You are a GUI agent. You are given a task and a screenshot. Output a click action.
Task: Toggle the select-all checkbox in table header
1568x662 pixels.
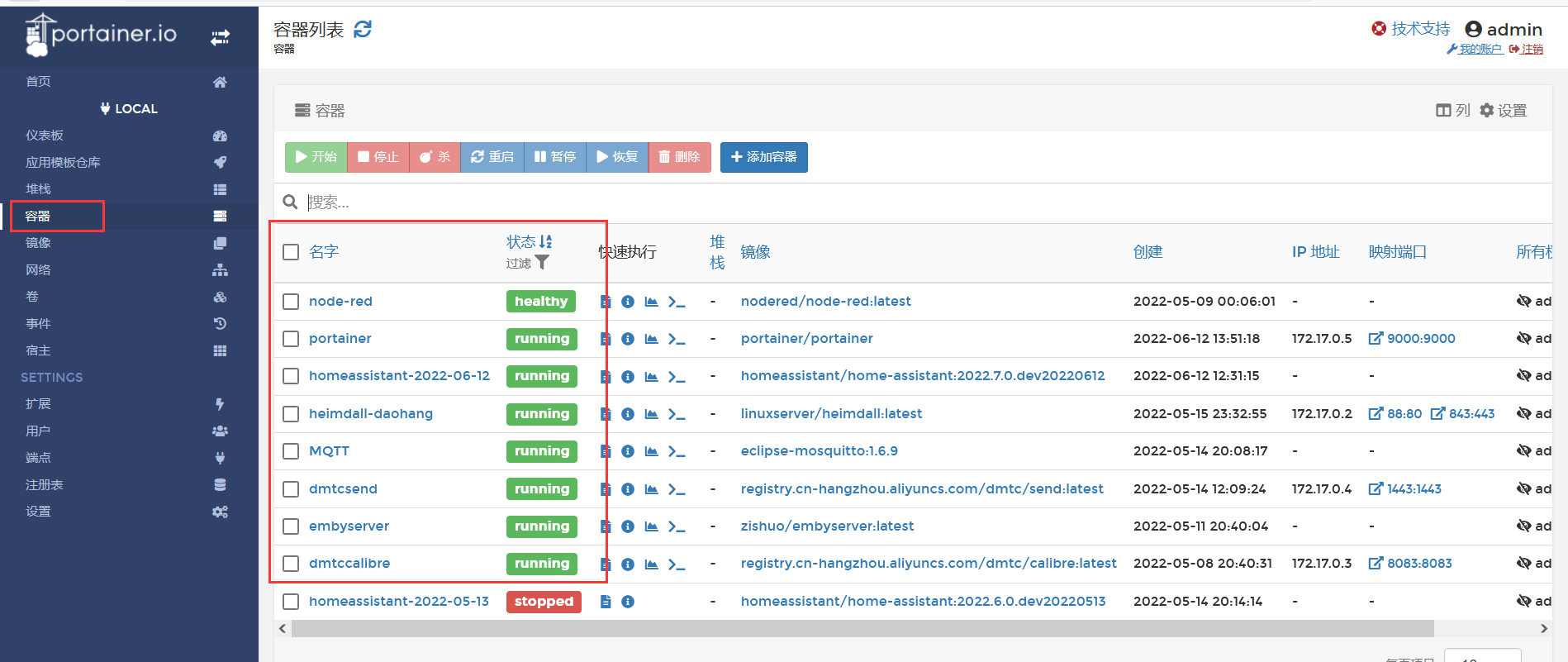[291, 252]
